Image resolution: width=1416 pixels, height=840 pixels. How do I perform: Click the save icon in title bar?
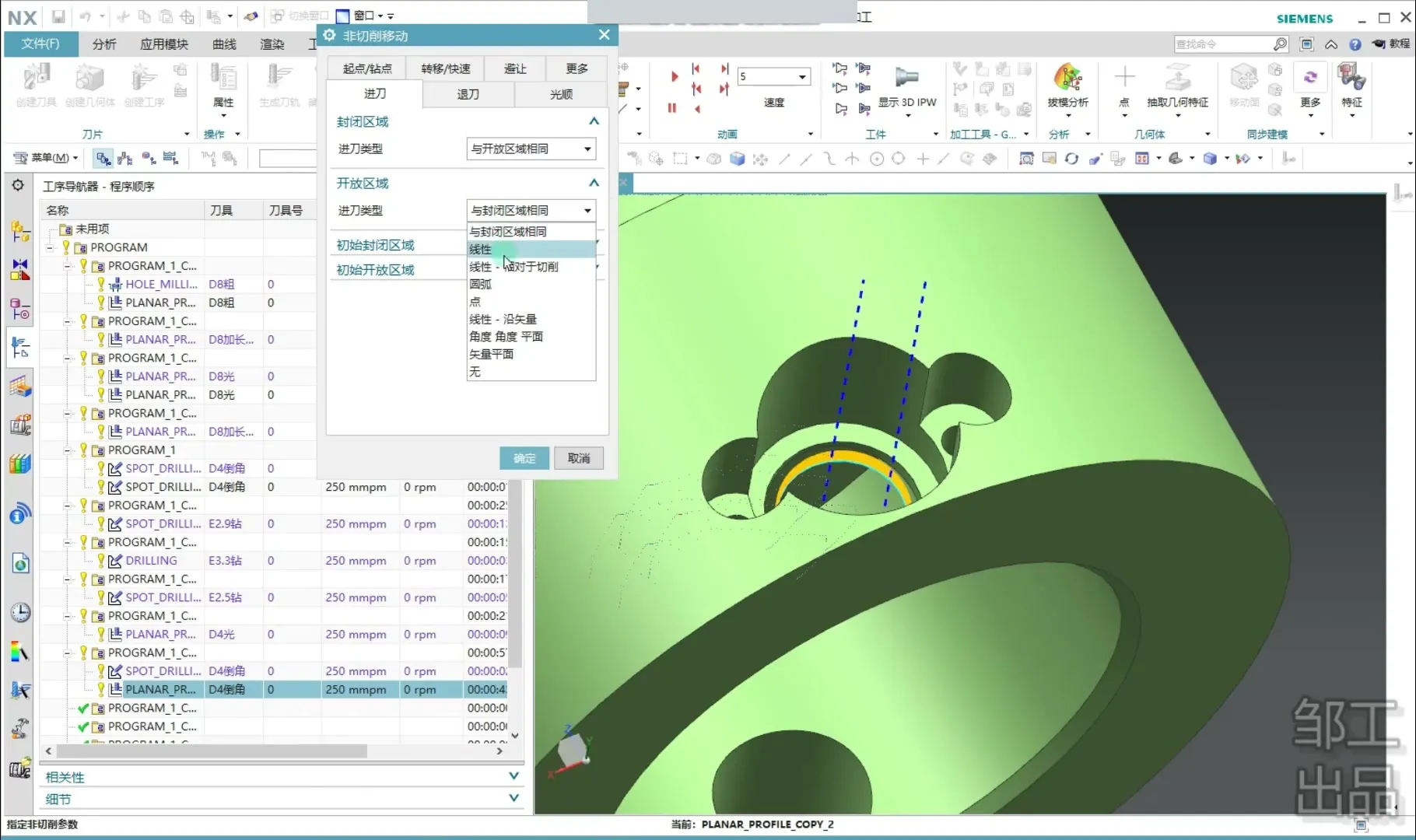point(58,16)
